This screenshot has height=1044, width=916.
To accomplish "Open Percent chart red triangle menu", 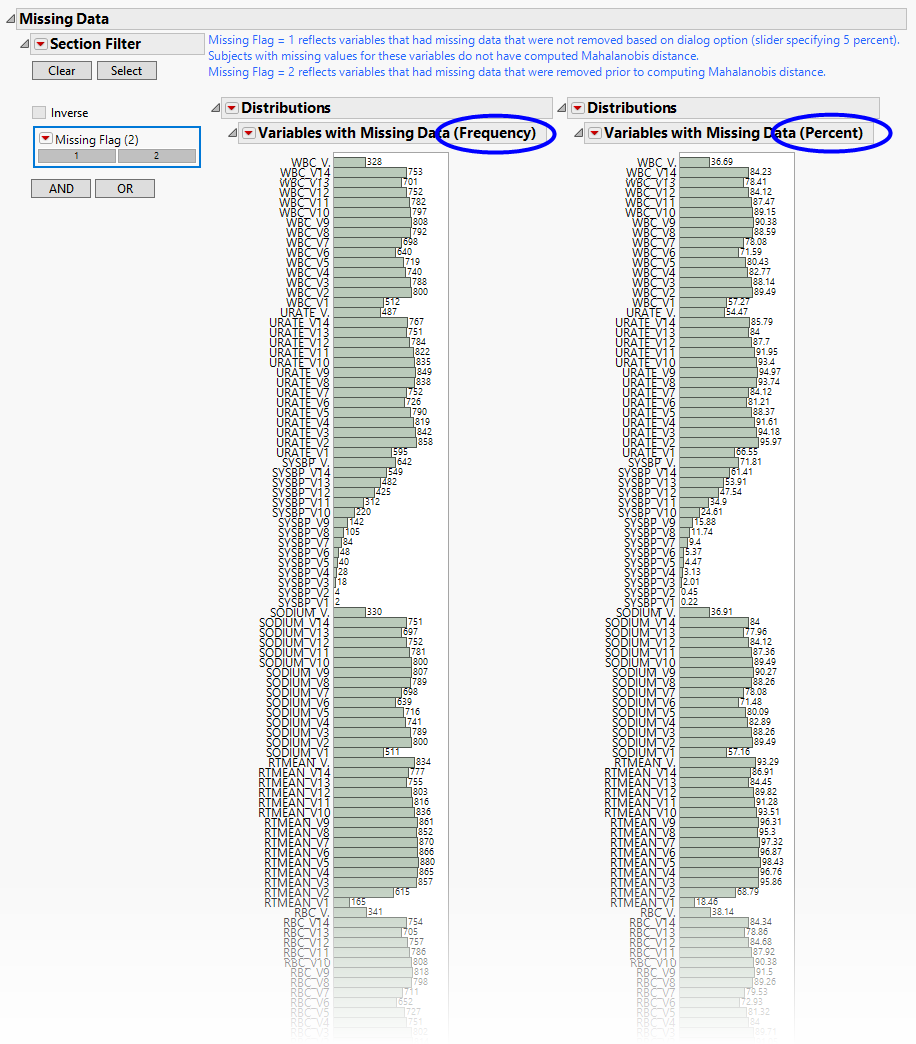I will [x=594, y=133].
